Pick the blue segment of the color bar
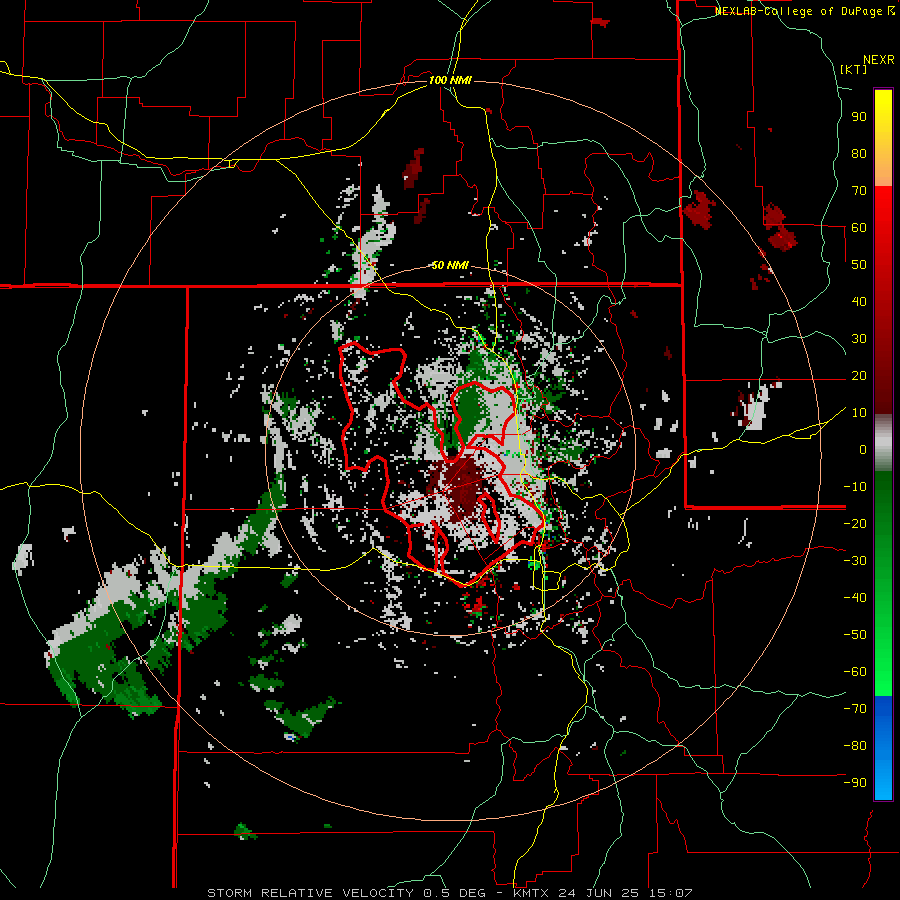 (x=883, y=746)
